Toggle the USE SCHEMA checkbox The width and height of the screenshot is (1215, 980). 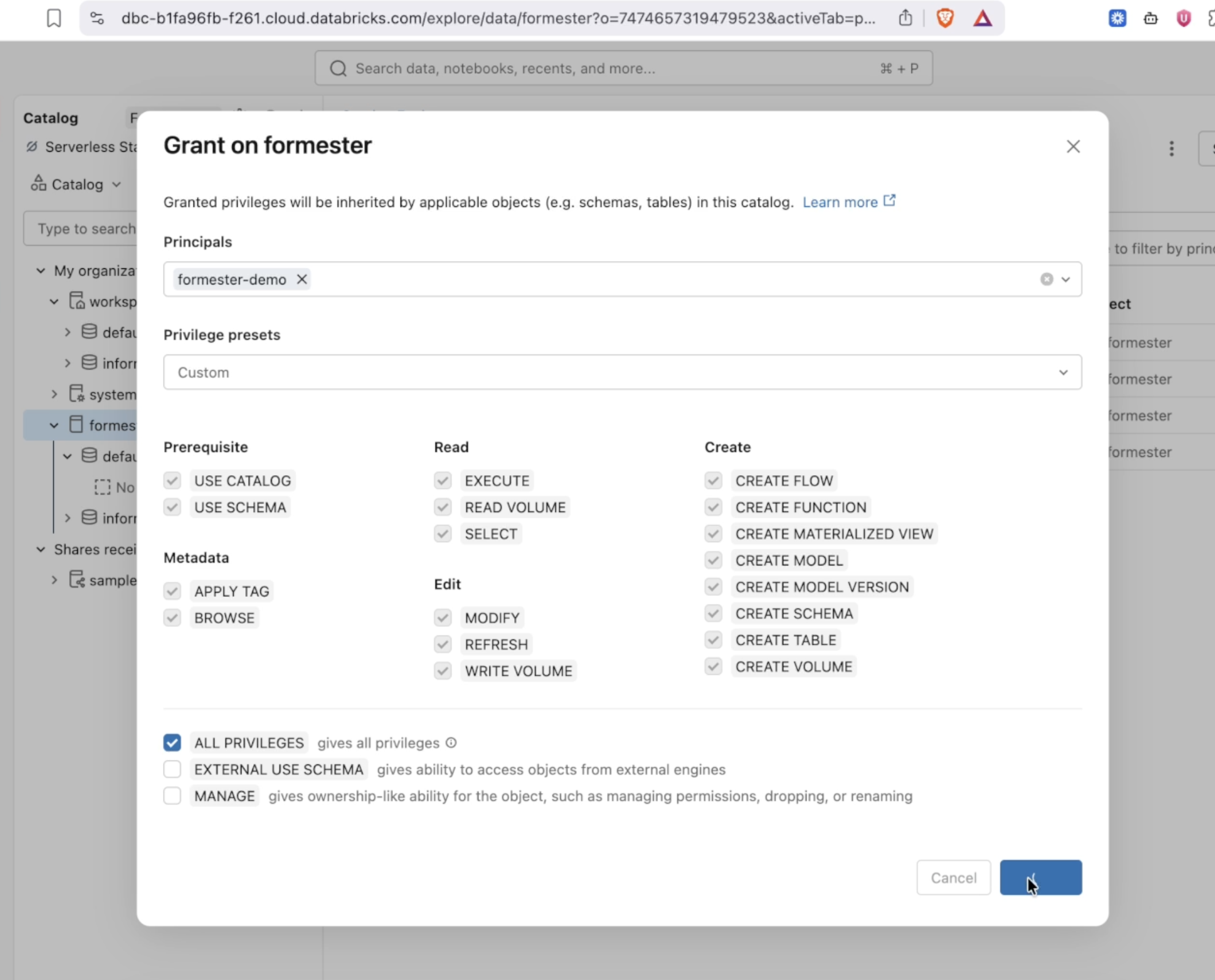[172, 507]
